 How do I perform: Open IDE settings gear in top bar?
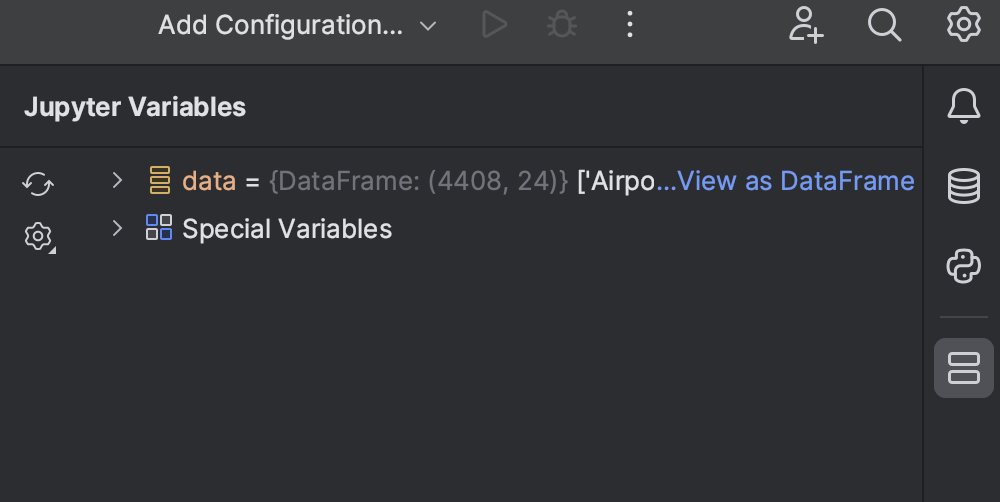click(963, 25)
